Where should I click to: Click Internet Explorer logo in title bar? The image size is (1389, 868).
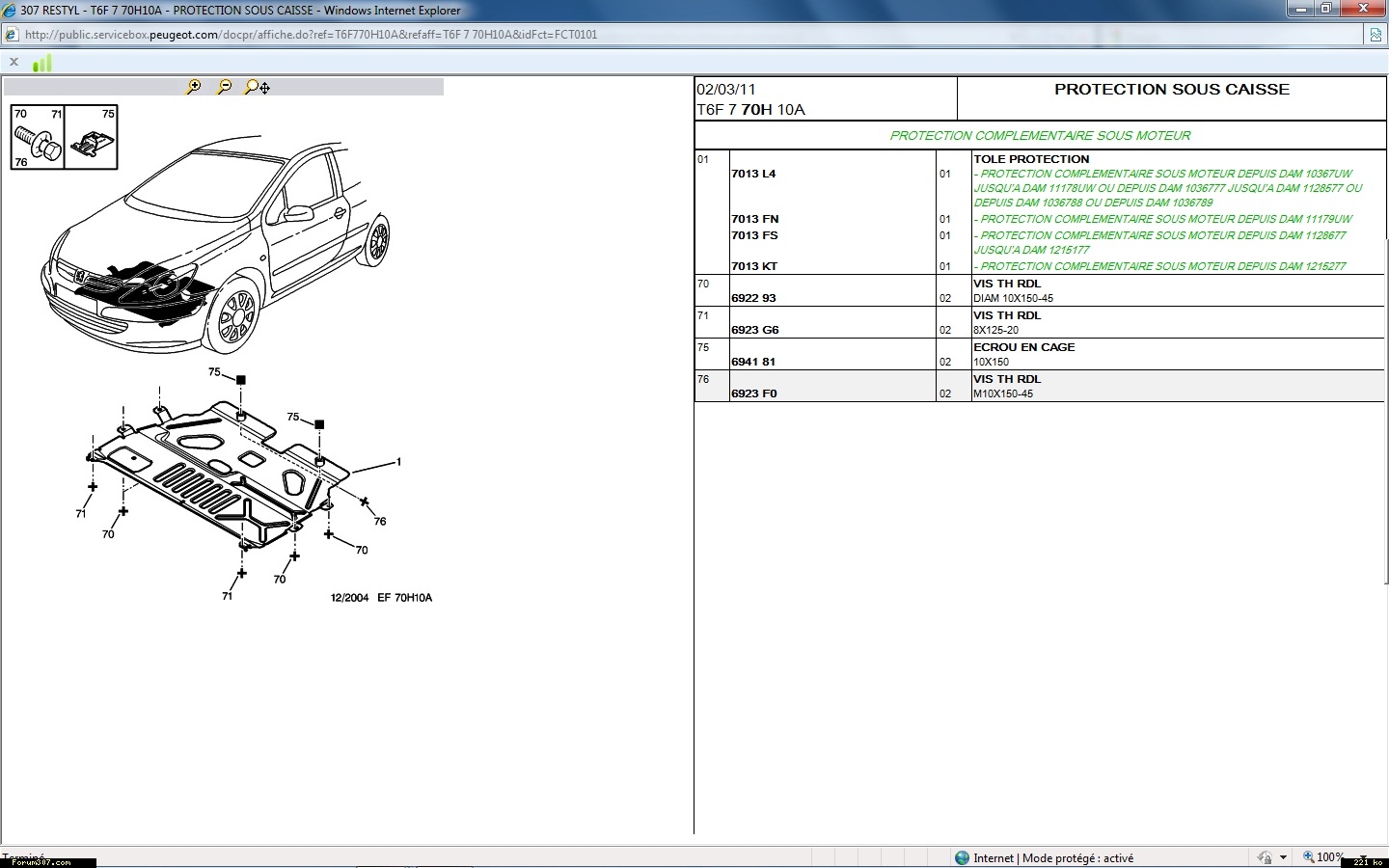11,11
